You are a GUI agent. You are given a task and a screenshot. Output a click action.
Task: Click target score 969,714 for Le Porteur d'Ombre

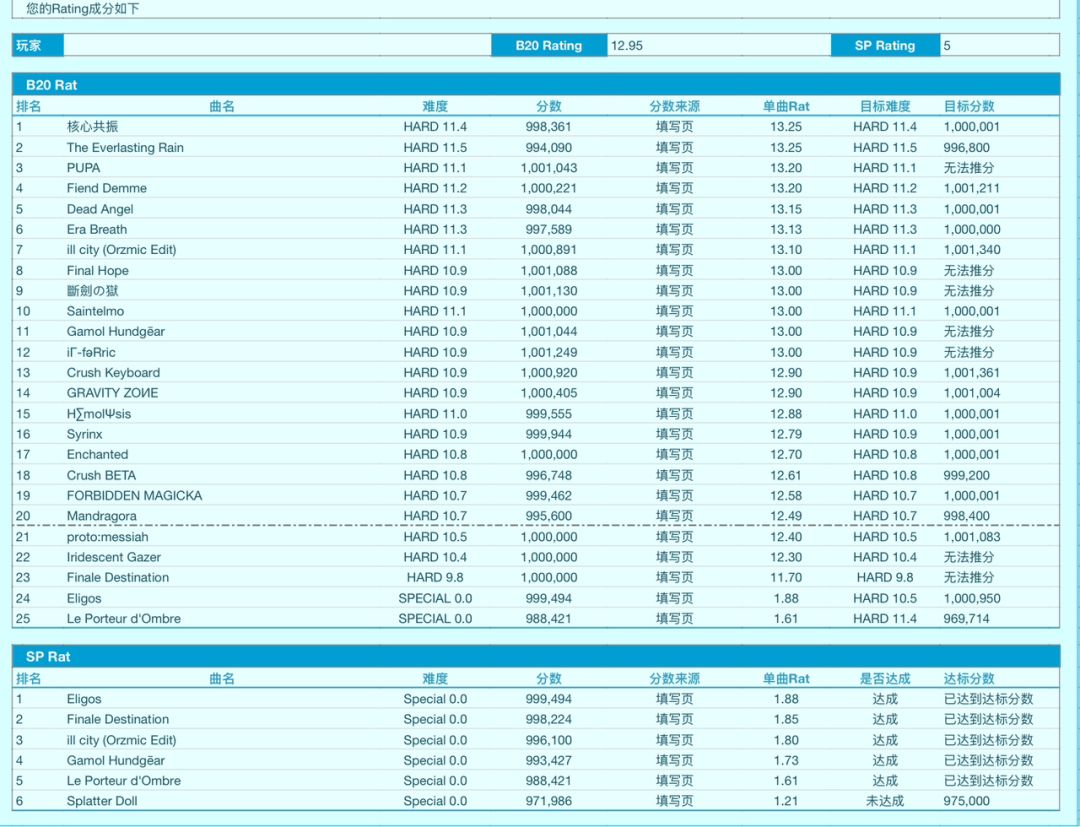coord(966,618)
